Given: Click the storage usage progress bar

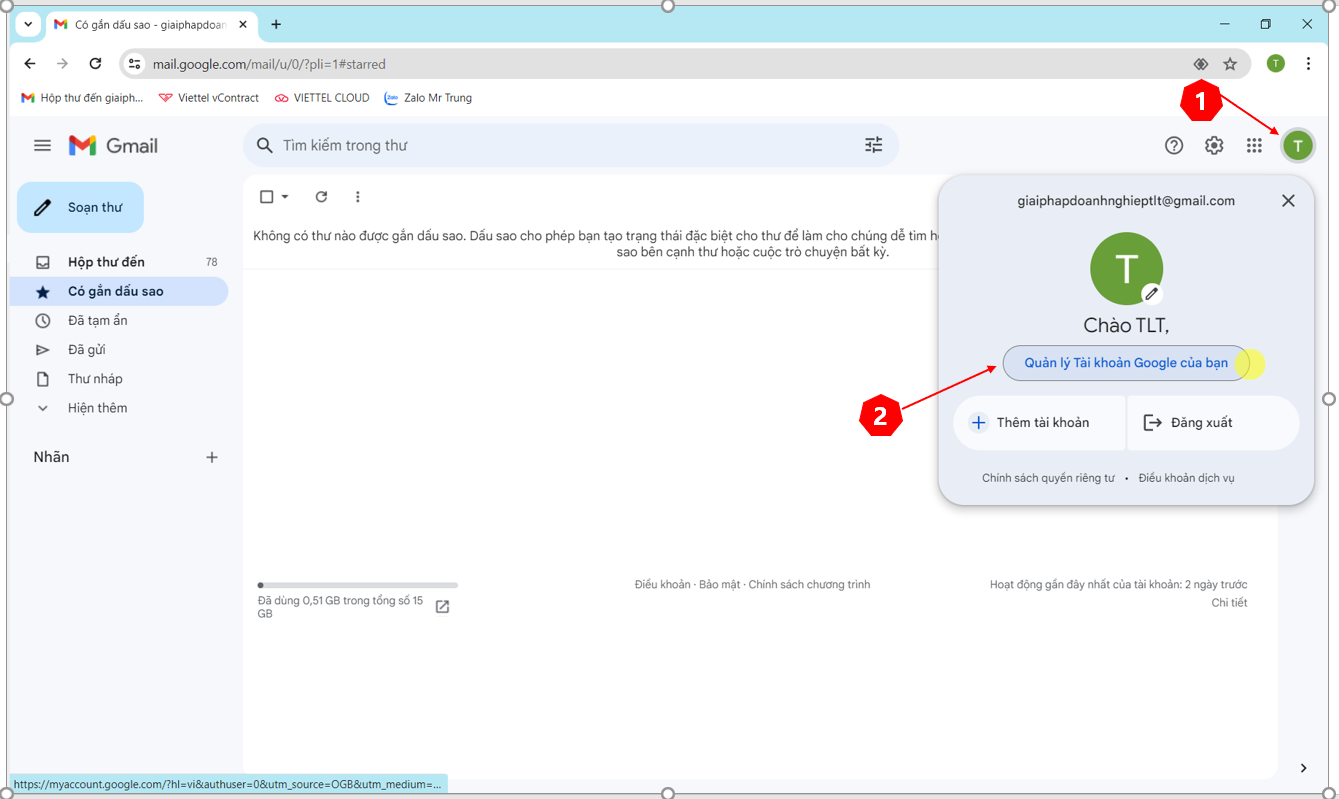Looking at the screenshot, I should pos(357,585).
